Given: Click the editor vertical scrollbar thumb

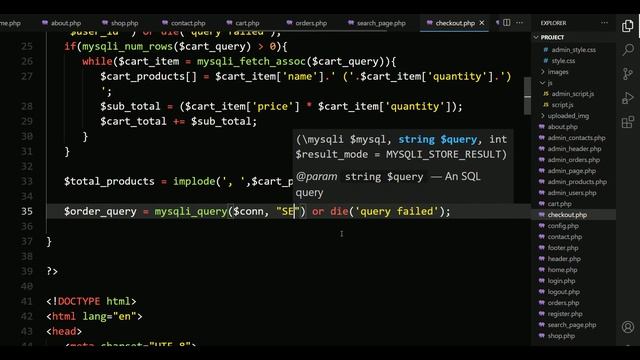Looking at the screenshot, I should [527, 96].
